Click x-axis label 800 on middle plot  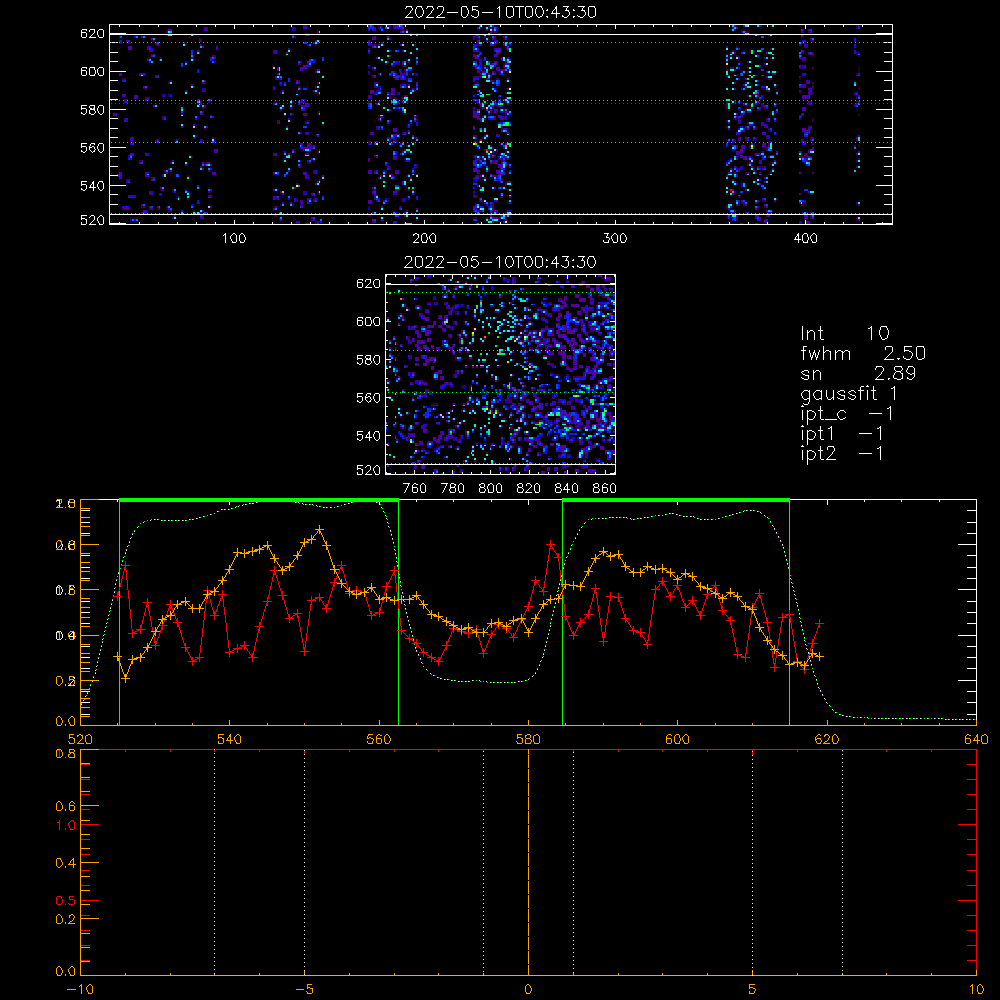(490, 489)
